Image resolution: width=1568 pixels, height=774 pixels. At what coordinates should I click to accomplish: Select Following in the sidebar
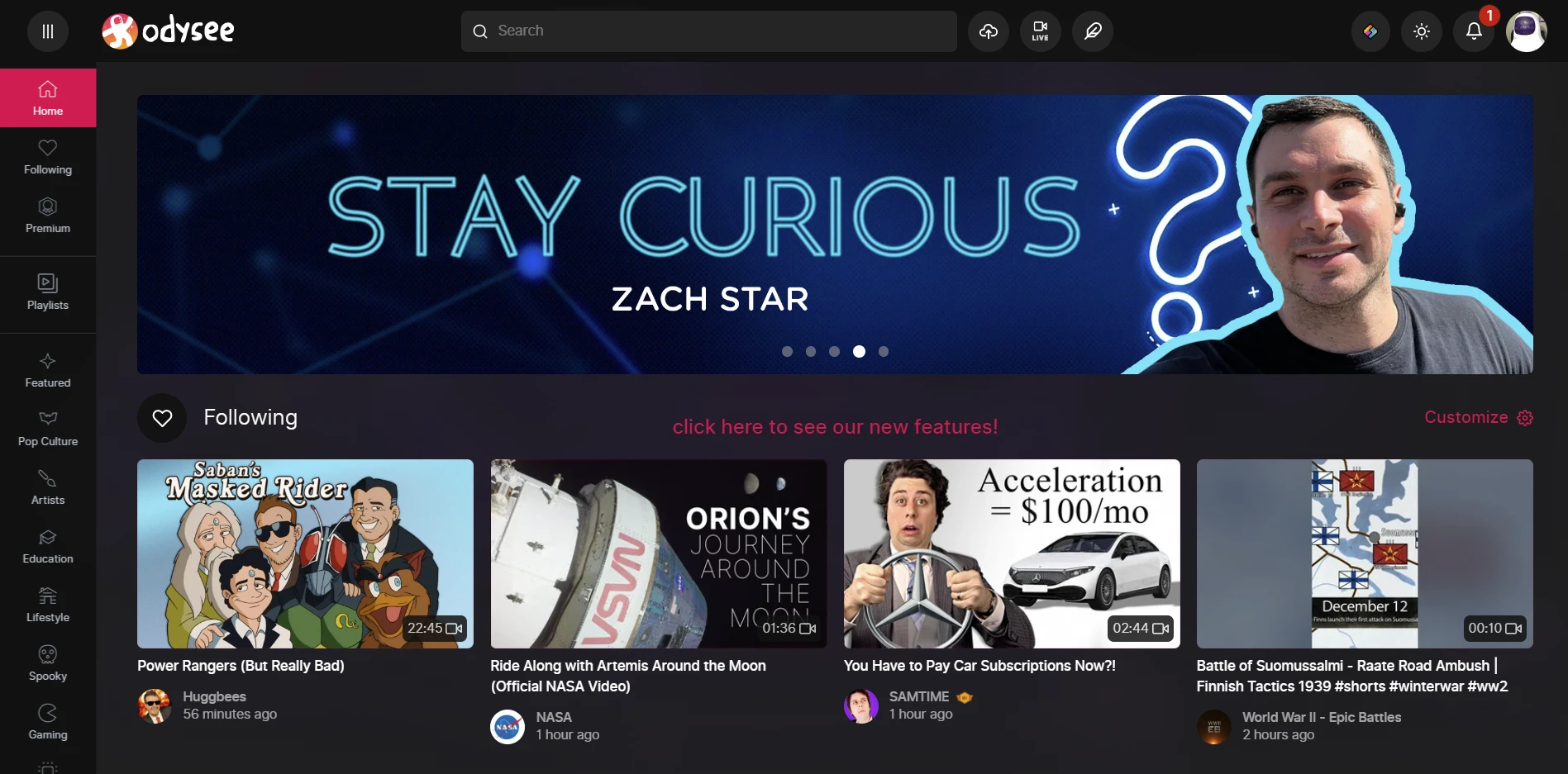click(48, 157)
